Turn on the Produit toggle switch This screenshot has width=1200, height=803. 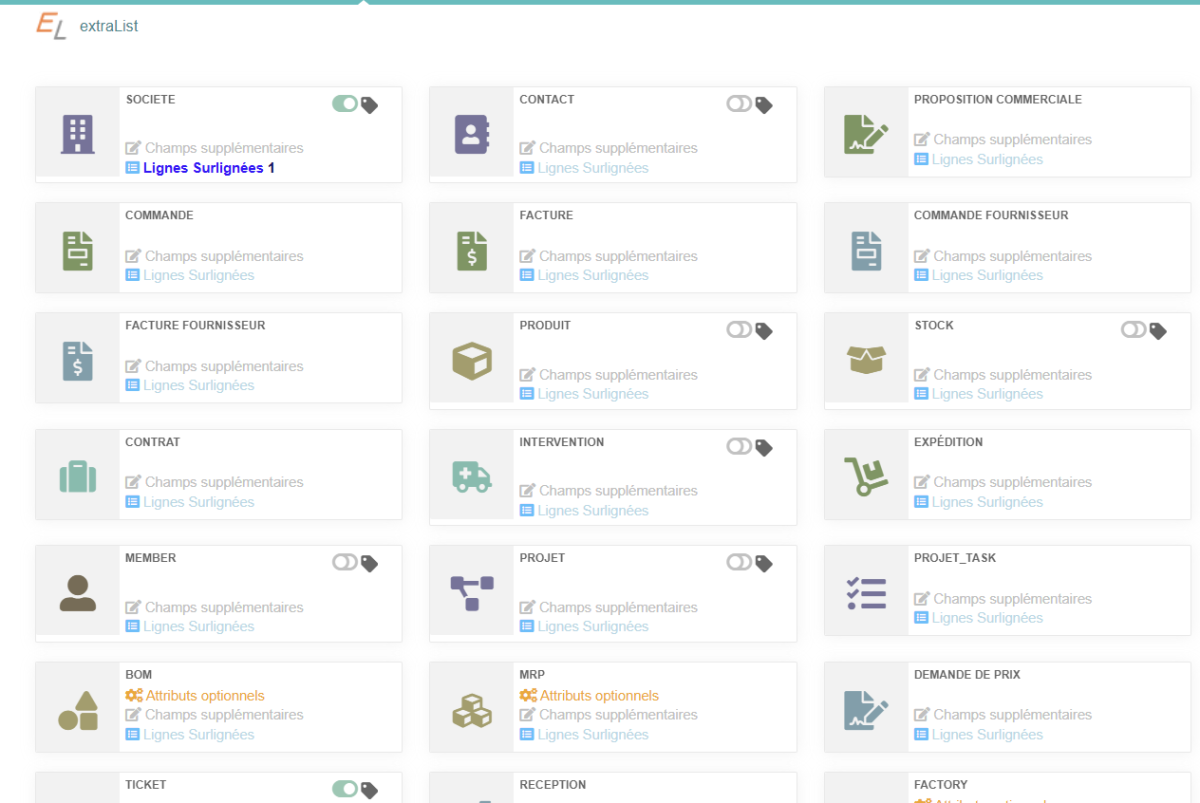pos(739,330)
